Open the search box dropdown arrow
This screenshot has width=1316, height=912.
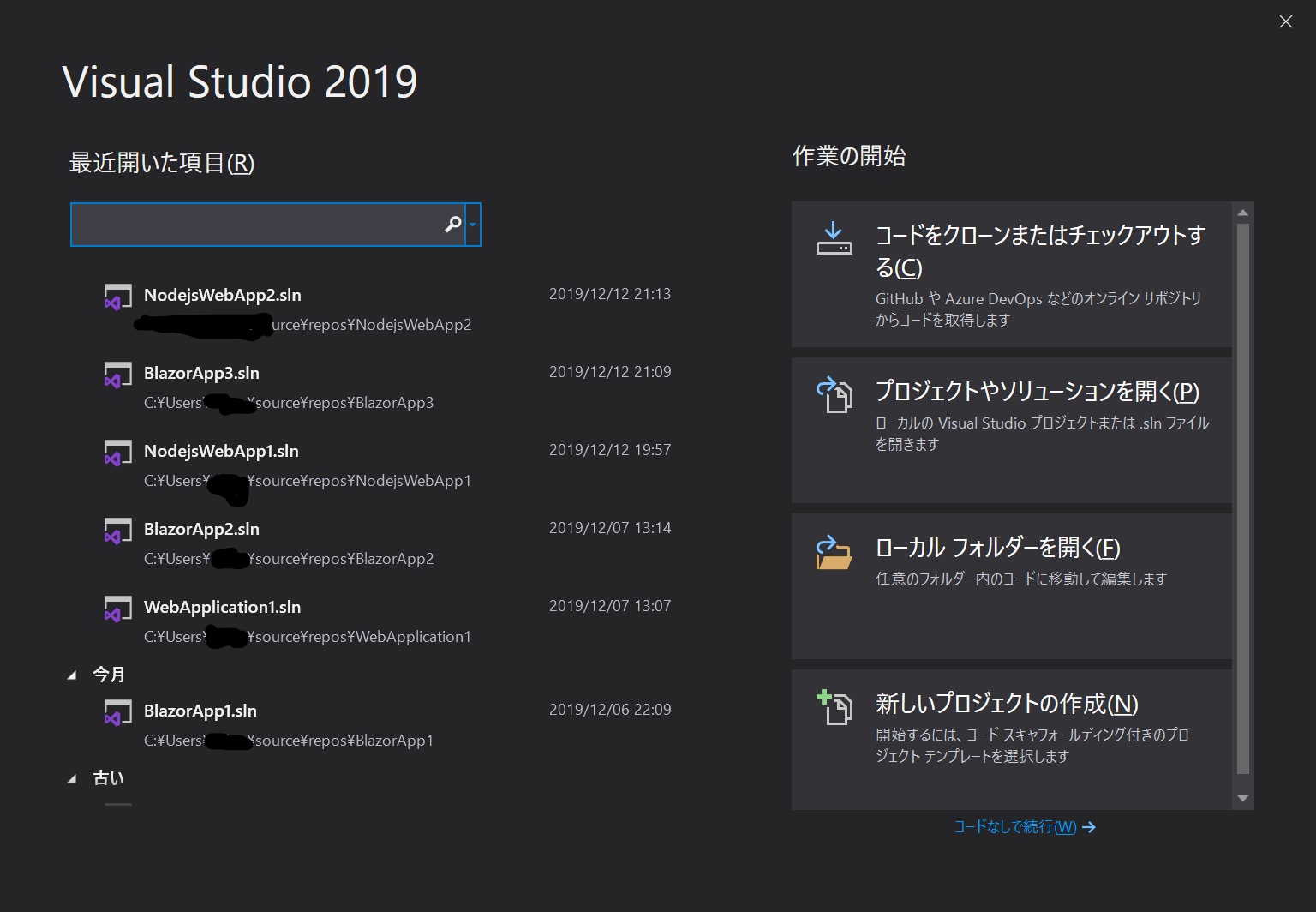point(472,225)
